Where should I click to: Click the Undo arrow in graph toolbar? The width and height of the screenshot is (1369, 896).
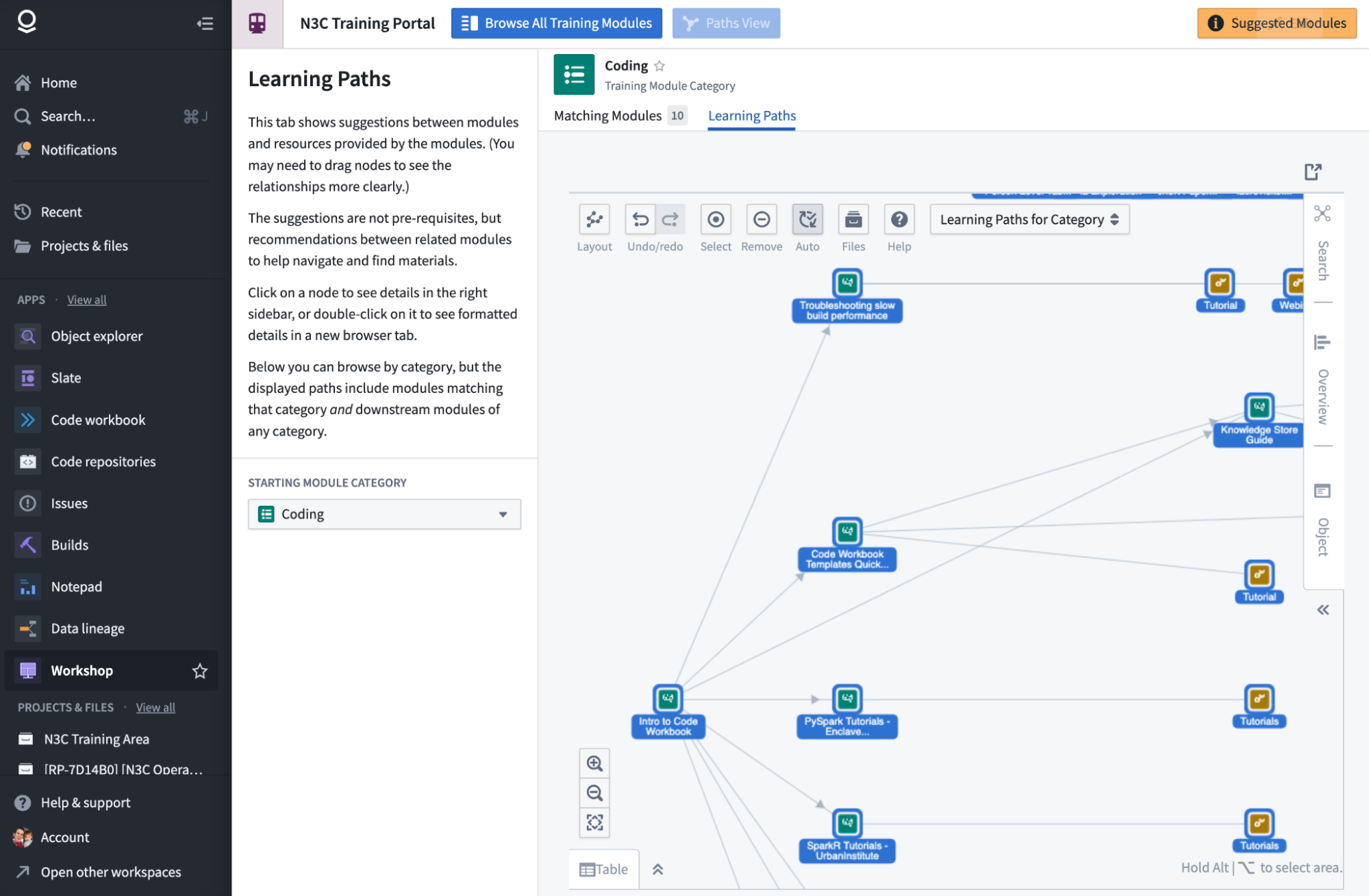tap(640, 220)
